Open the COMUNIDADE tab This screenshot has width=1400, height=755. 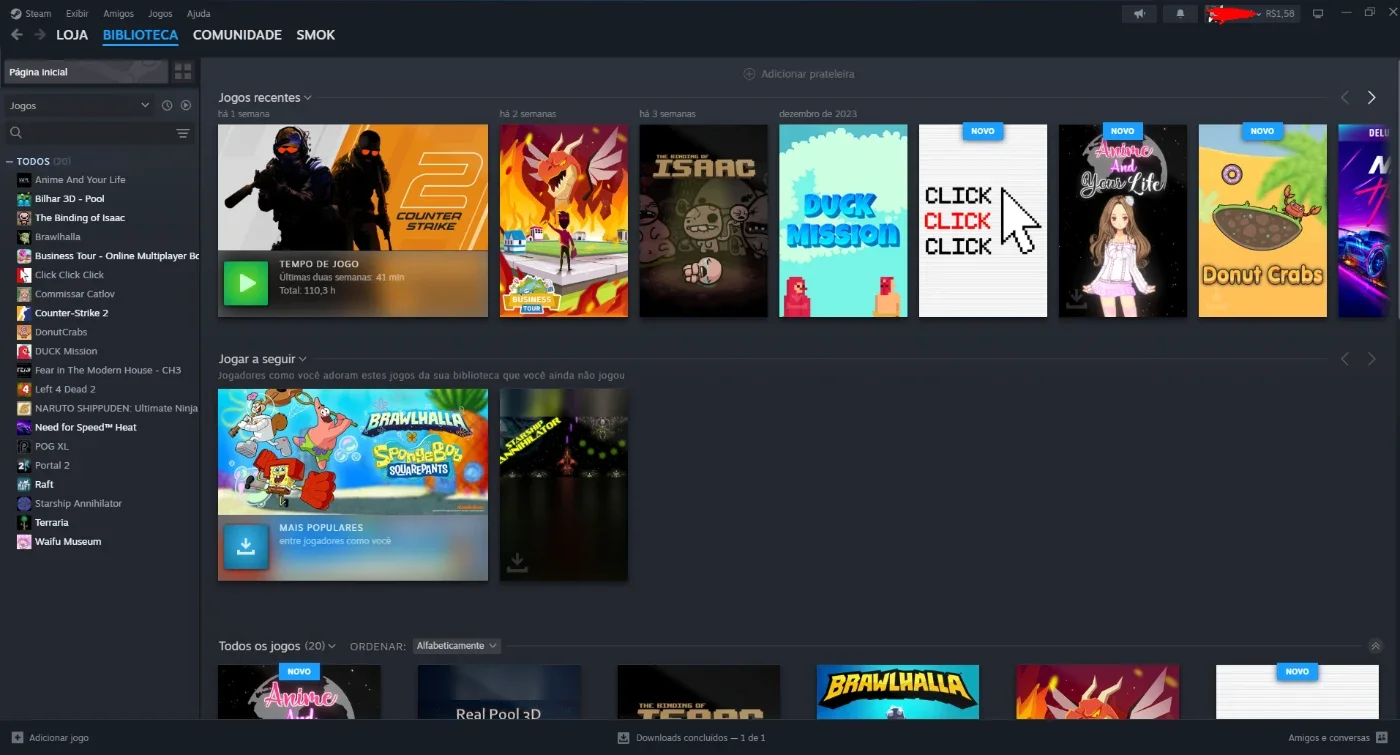(x=237, y=35)
